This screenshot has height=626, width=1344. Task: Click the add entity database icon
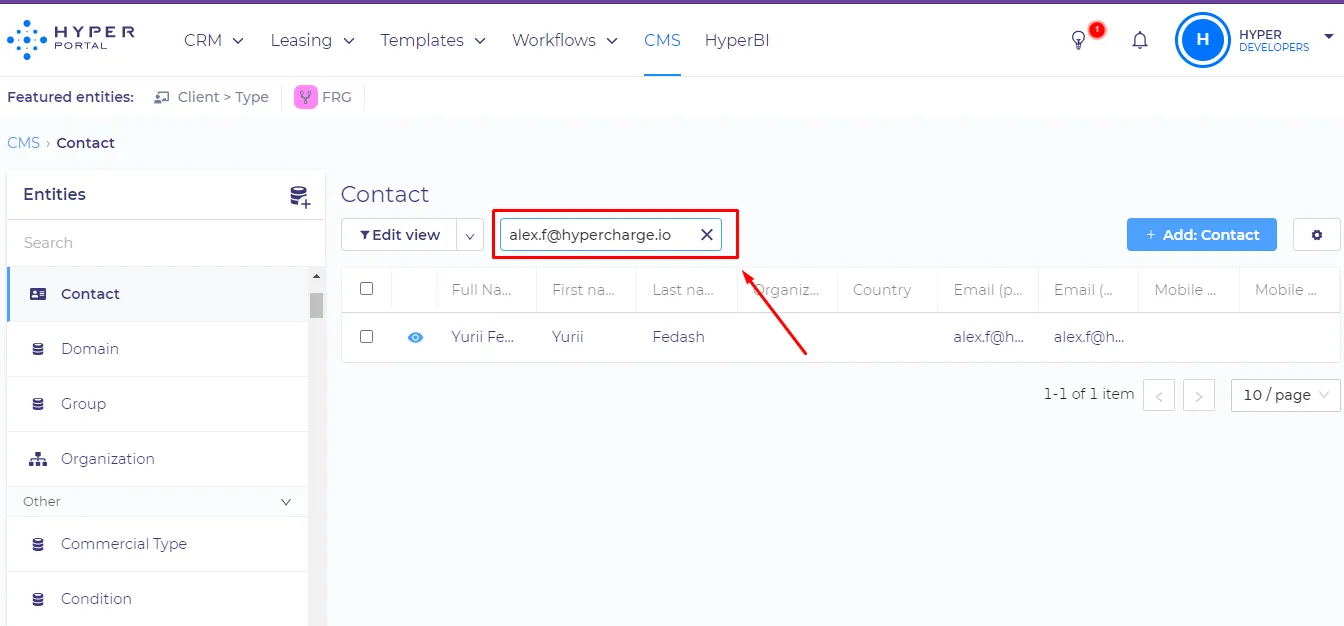tap(300, 196)
